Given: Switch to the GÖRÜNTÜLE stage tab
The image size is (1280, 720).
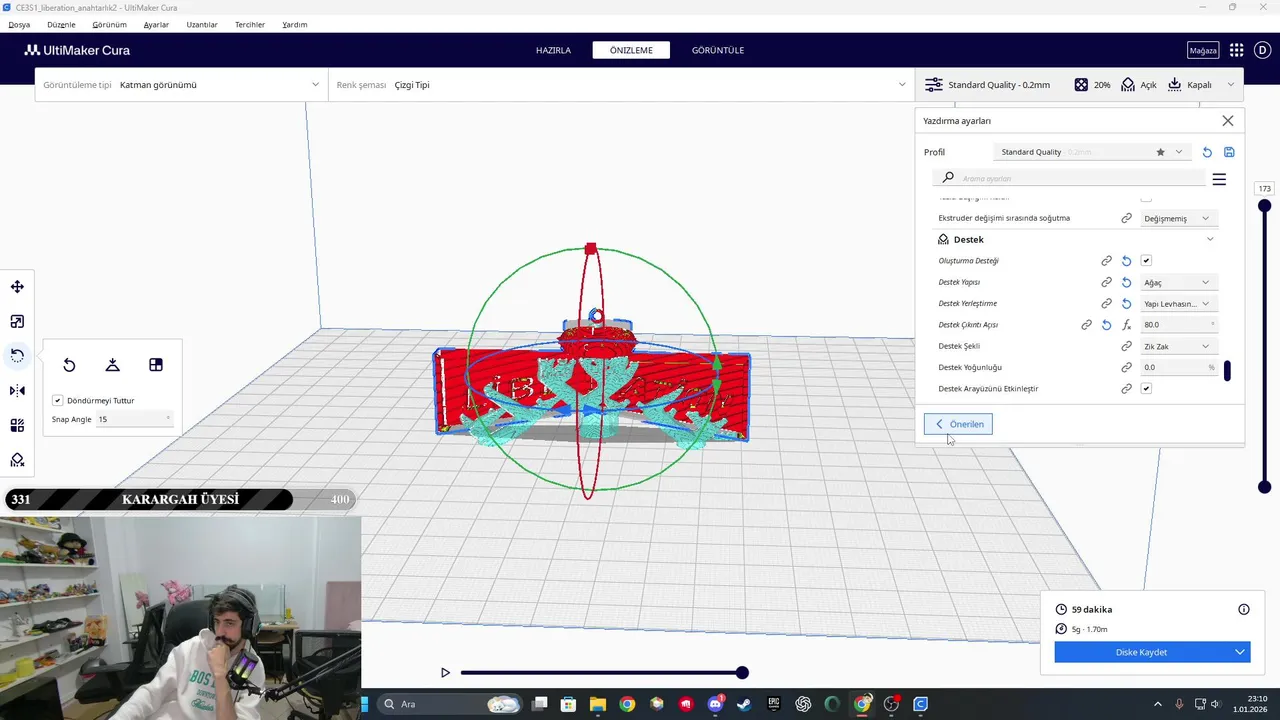Looking at the screenshot, I should click(718, 50).
